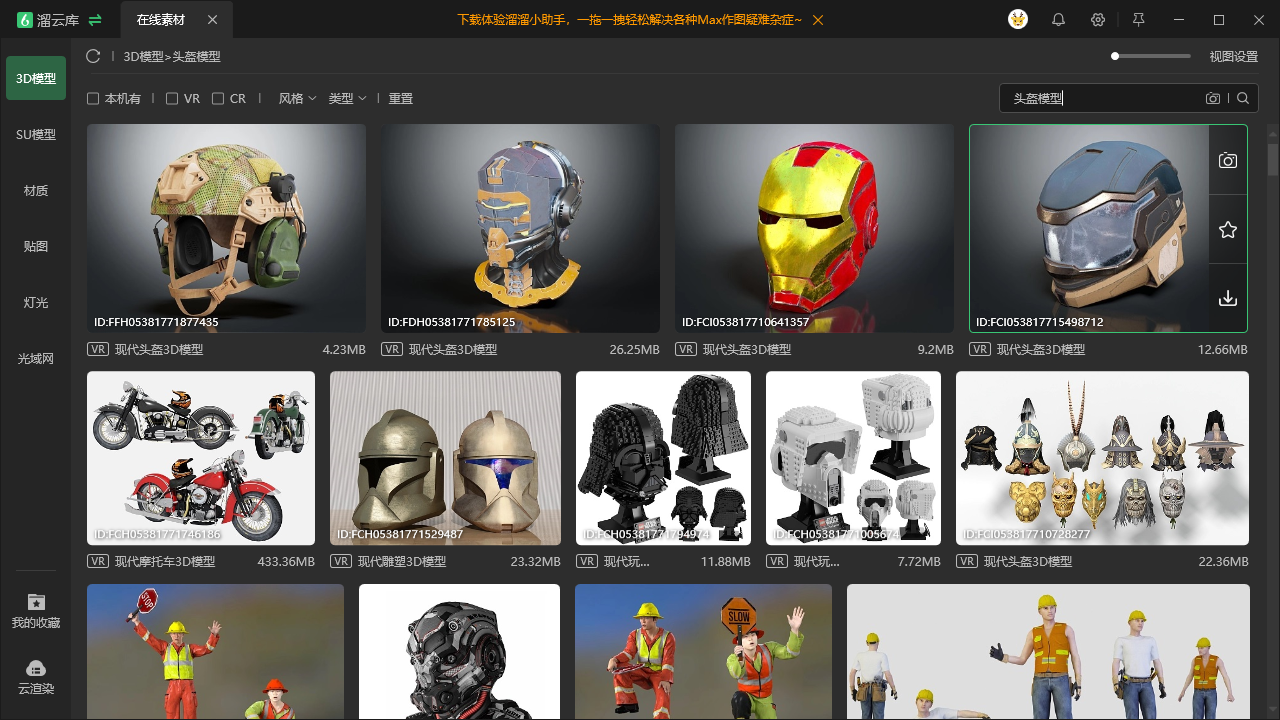This screenshot has height=720, width=1280.
Task: Open the white brick trooper helmet thumbnail
Action: [x=853, y=458]
